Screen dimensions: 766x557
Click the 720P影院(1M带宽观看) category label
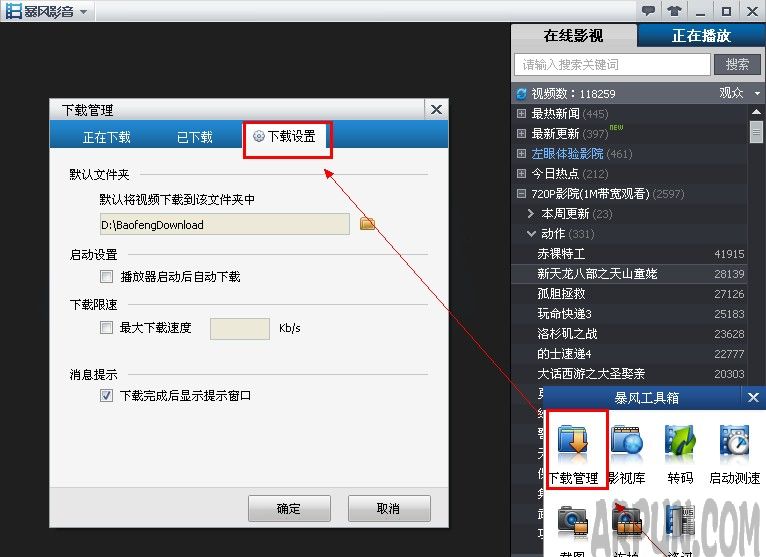pyautogui.click(x=591, y=193)
